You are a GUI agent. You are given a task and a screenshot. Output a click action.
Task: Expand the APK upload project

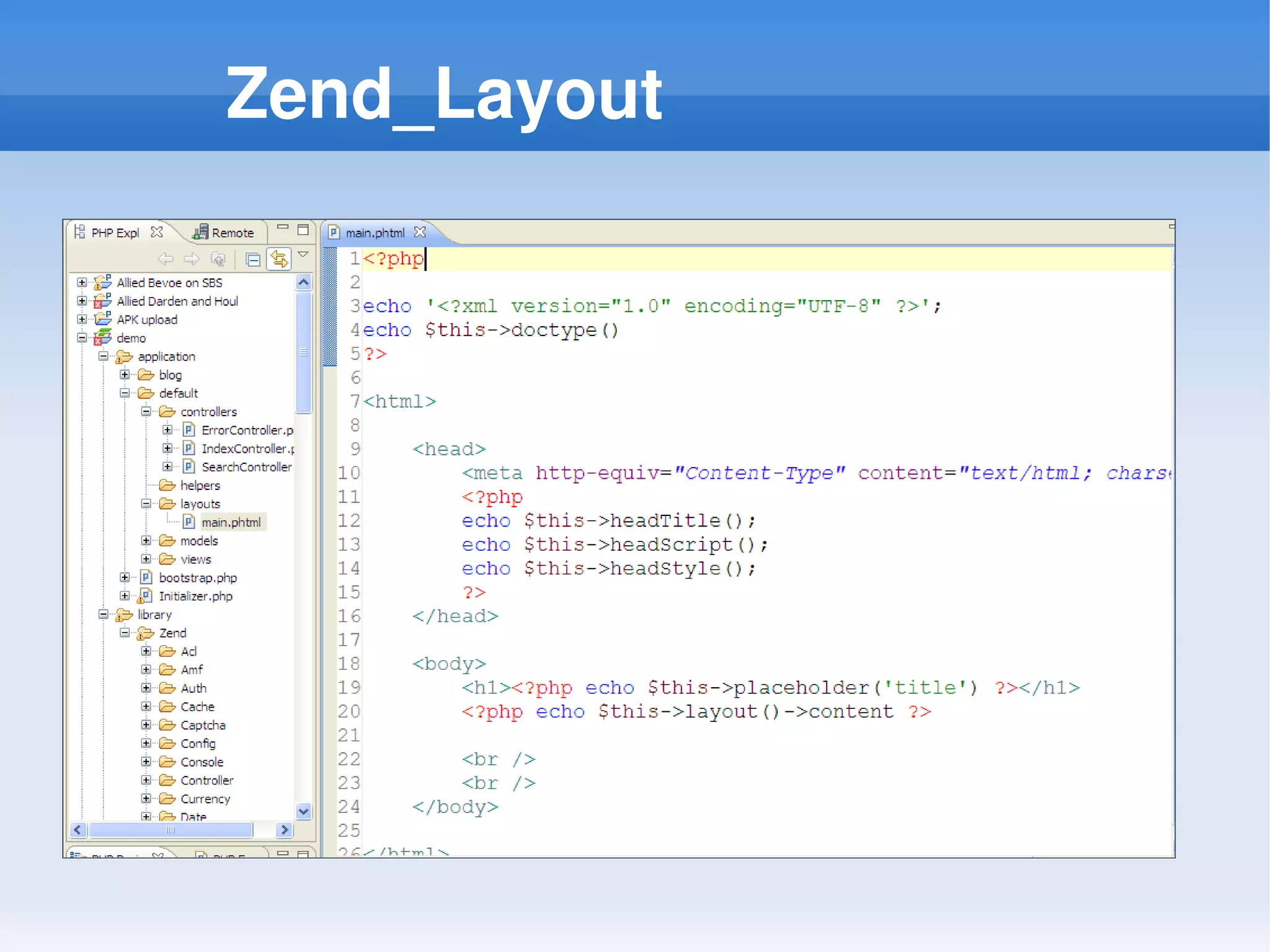[x=82, y=319]
